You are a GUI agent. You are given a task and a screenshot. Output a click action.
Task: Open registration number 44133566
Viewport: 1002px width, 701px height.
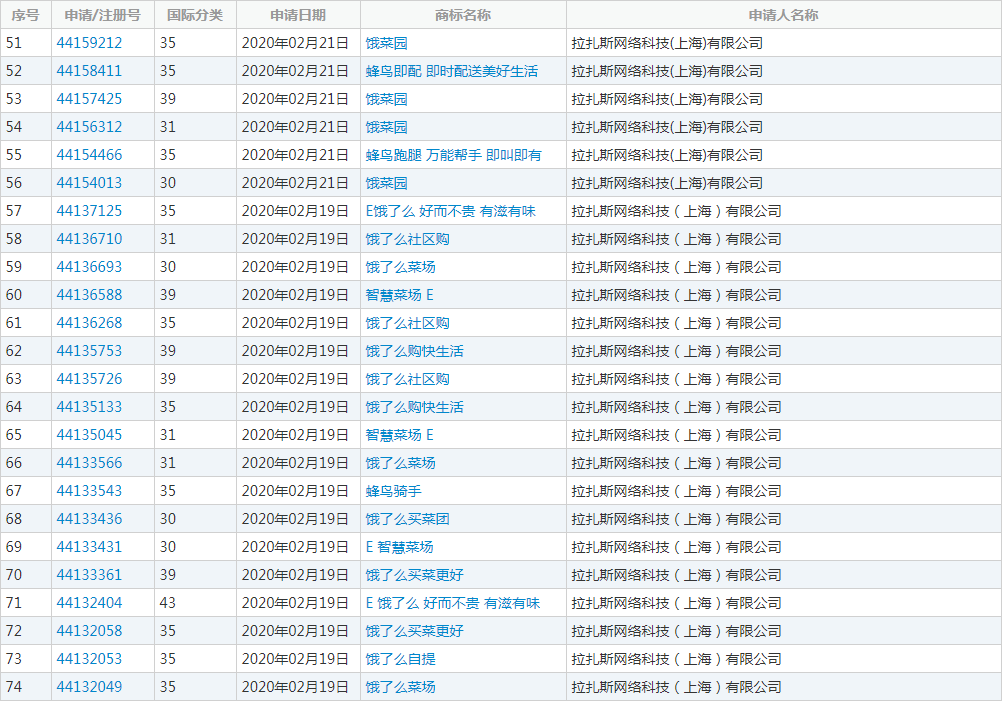pyautogui.click(x=89, y=463)
